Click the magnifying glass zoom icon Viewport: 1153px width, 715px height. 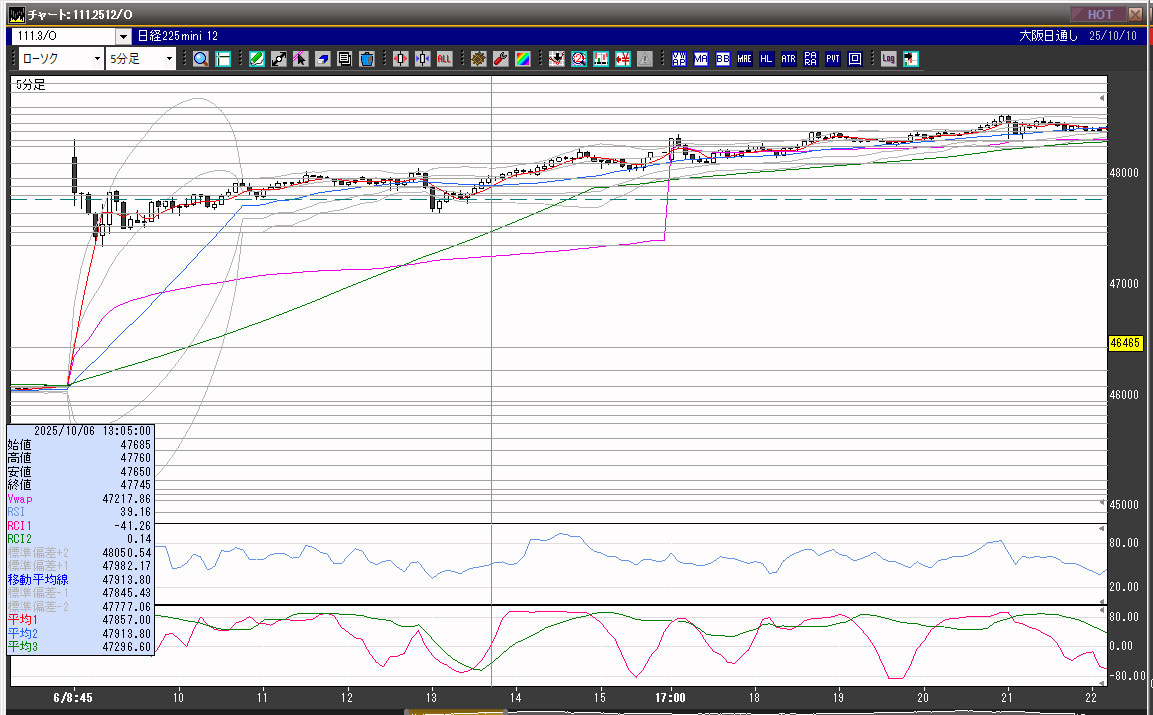click(x=201, y=59)
